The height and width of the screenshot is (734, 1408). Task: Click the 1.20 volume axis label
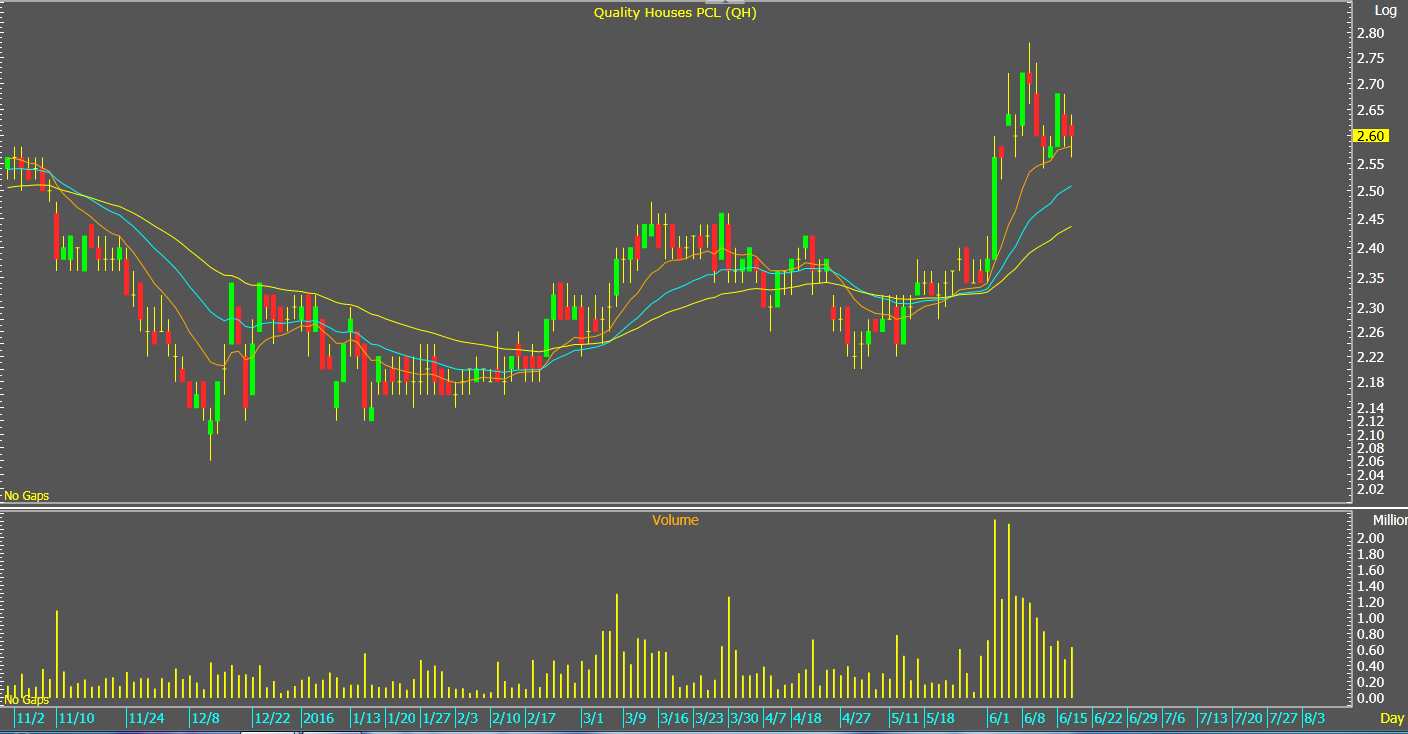click(1370, 602)
